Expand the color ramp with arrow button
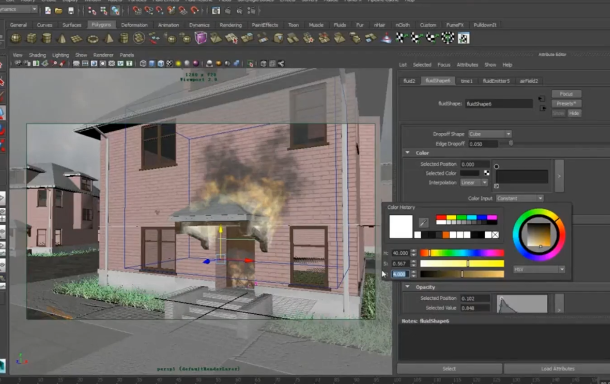Screen dimensions: 610x384 tap(559, 176)
